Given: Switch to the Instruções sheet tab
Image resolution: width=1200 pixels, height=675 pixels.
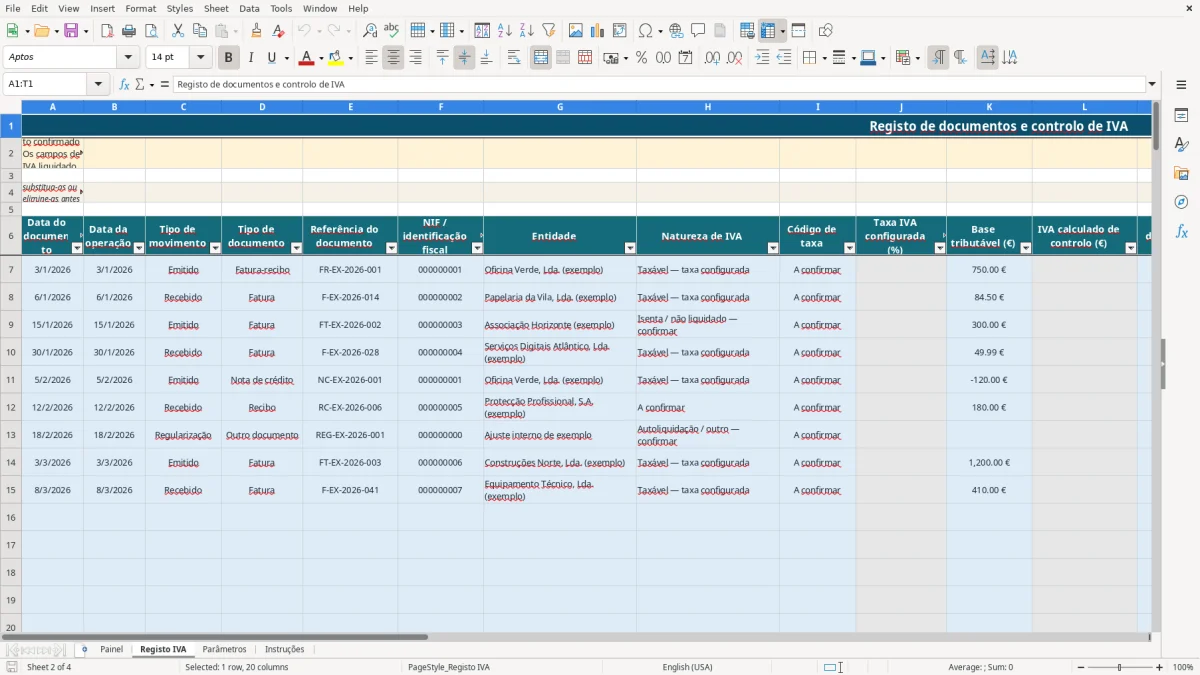Looking at the screenshot, I should pyautogui.click(x=284, y=649).
